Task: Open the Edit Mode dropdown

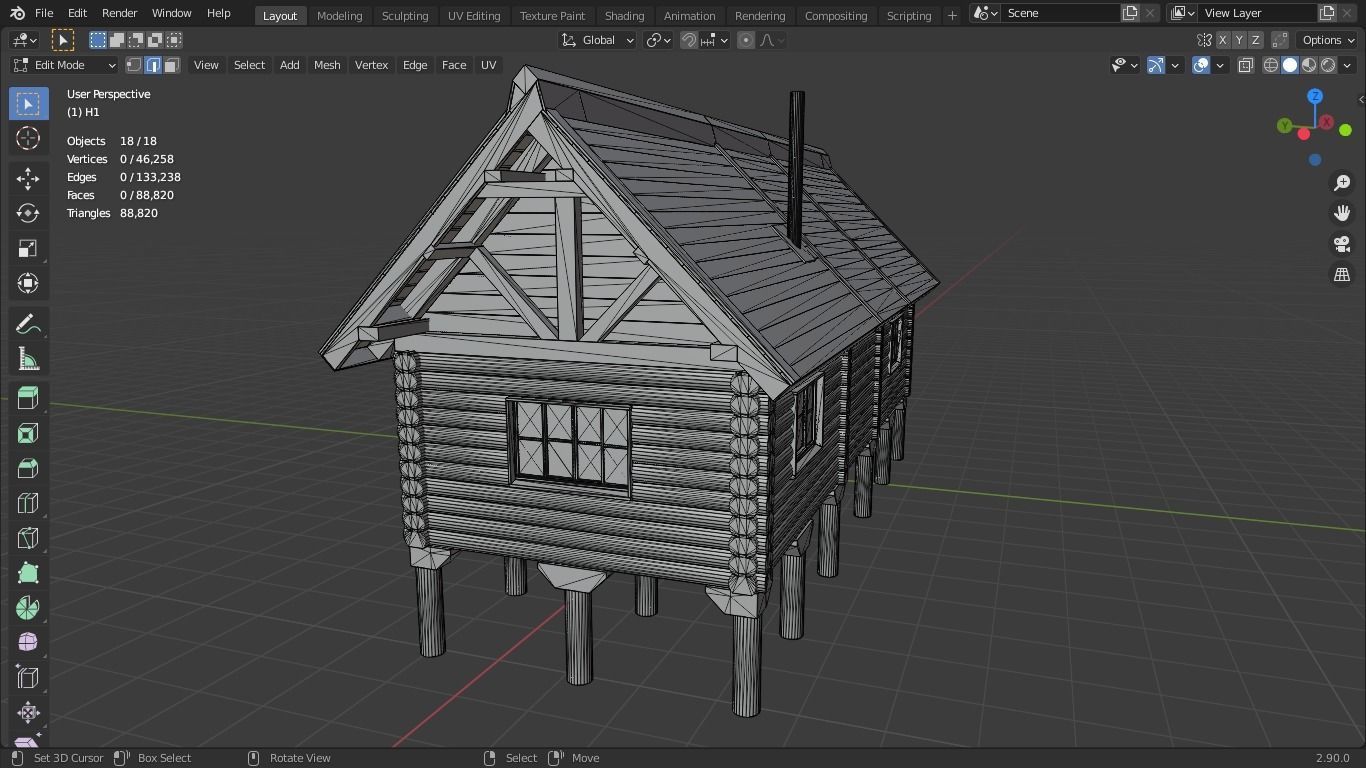Action: tap(65, 65)
